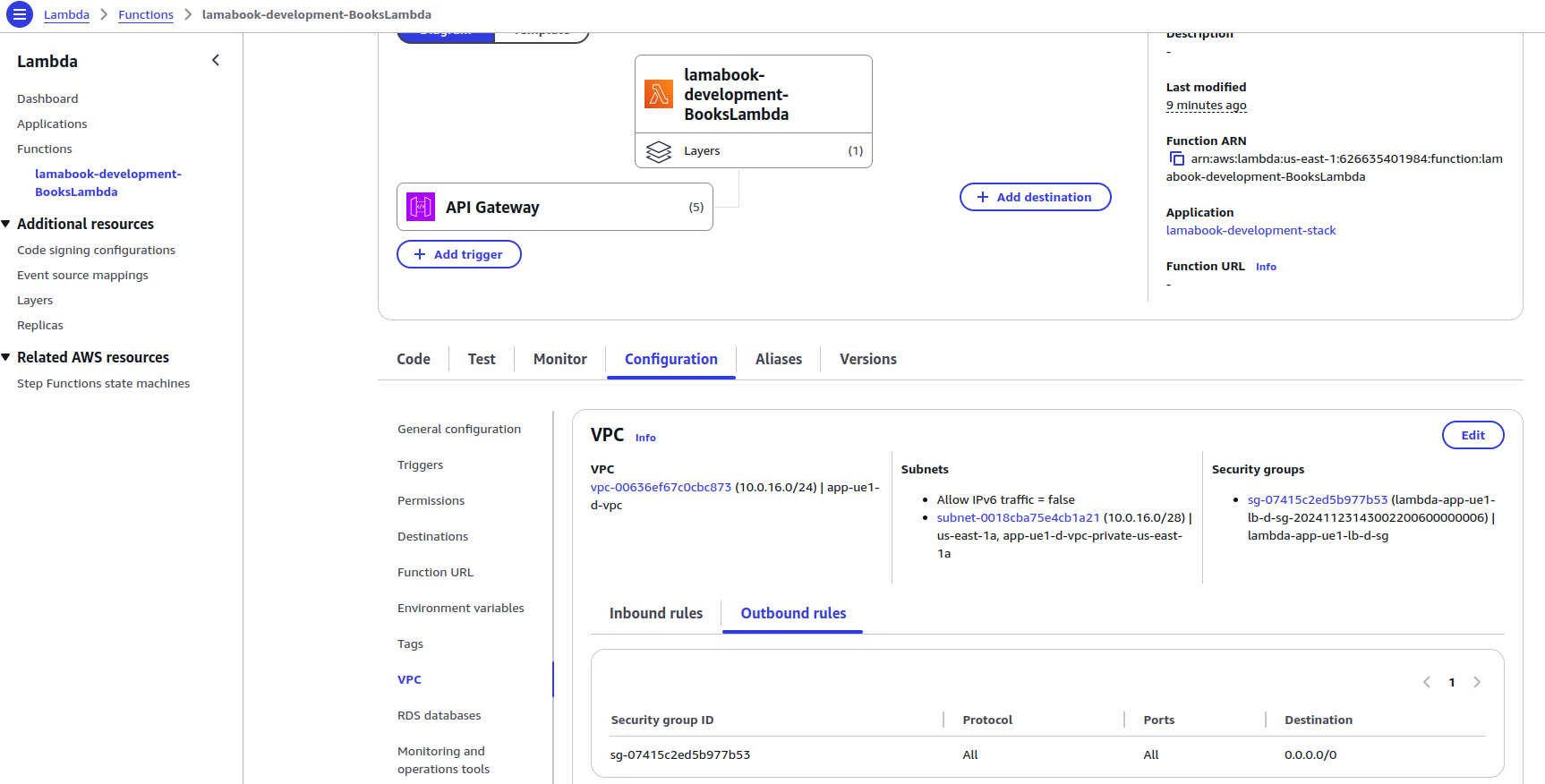Switch to the Test tab
Viewport: 1545px width, 784px height.
pos(482,359)
